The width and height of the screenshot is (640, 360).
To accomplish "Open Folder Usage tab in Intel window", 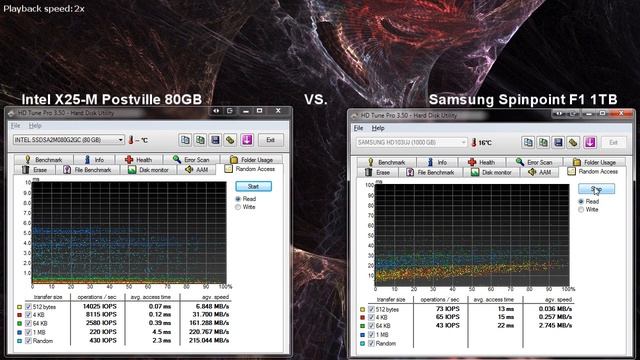I will point(251,160).
